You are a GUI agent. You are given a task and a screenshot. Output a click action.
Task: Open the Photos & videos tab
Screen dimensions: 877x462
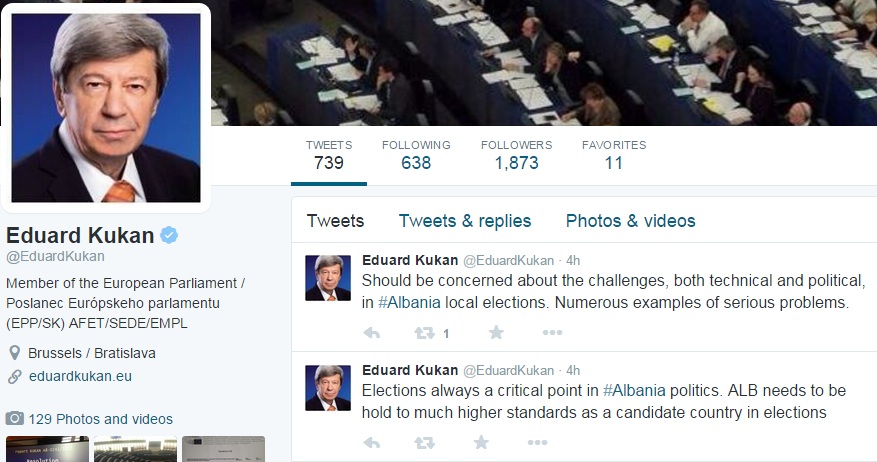630,221
